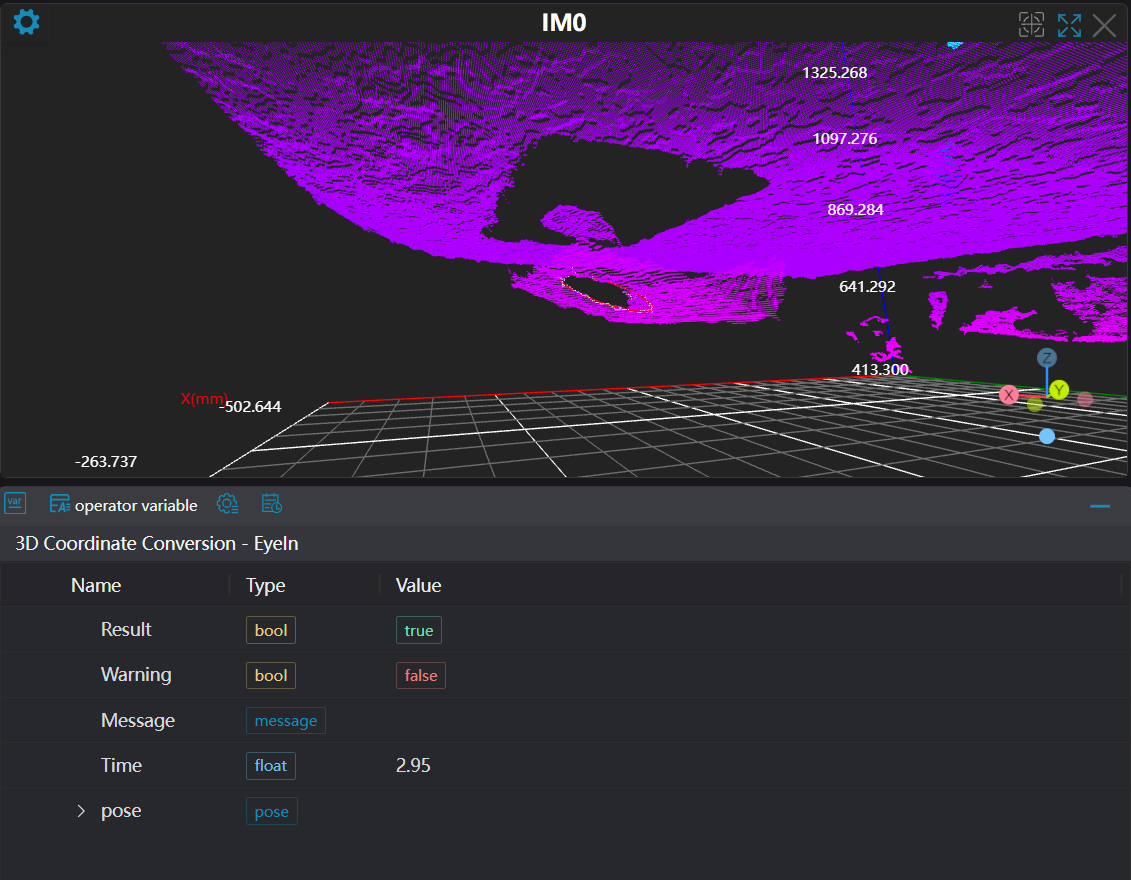Open the operator variable tab
The height and width of the screenshot is (880, 1131).
[124, 505]
